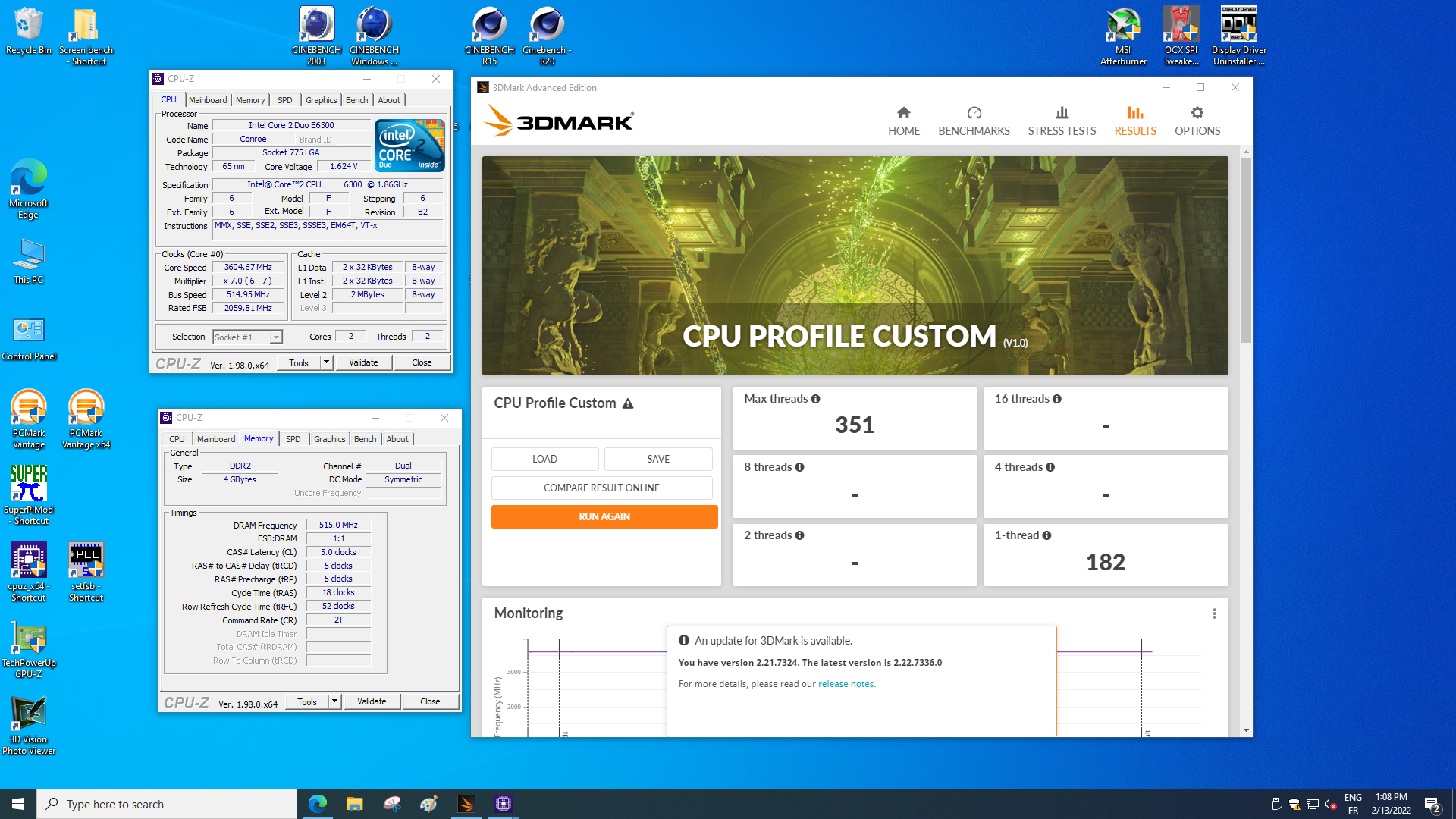Screen dimensions: 1456x819
Task: Launch CINEBENCH 2003 desktop icon
Action: (x=316, y=36)
